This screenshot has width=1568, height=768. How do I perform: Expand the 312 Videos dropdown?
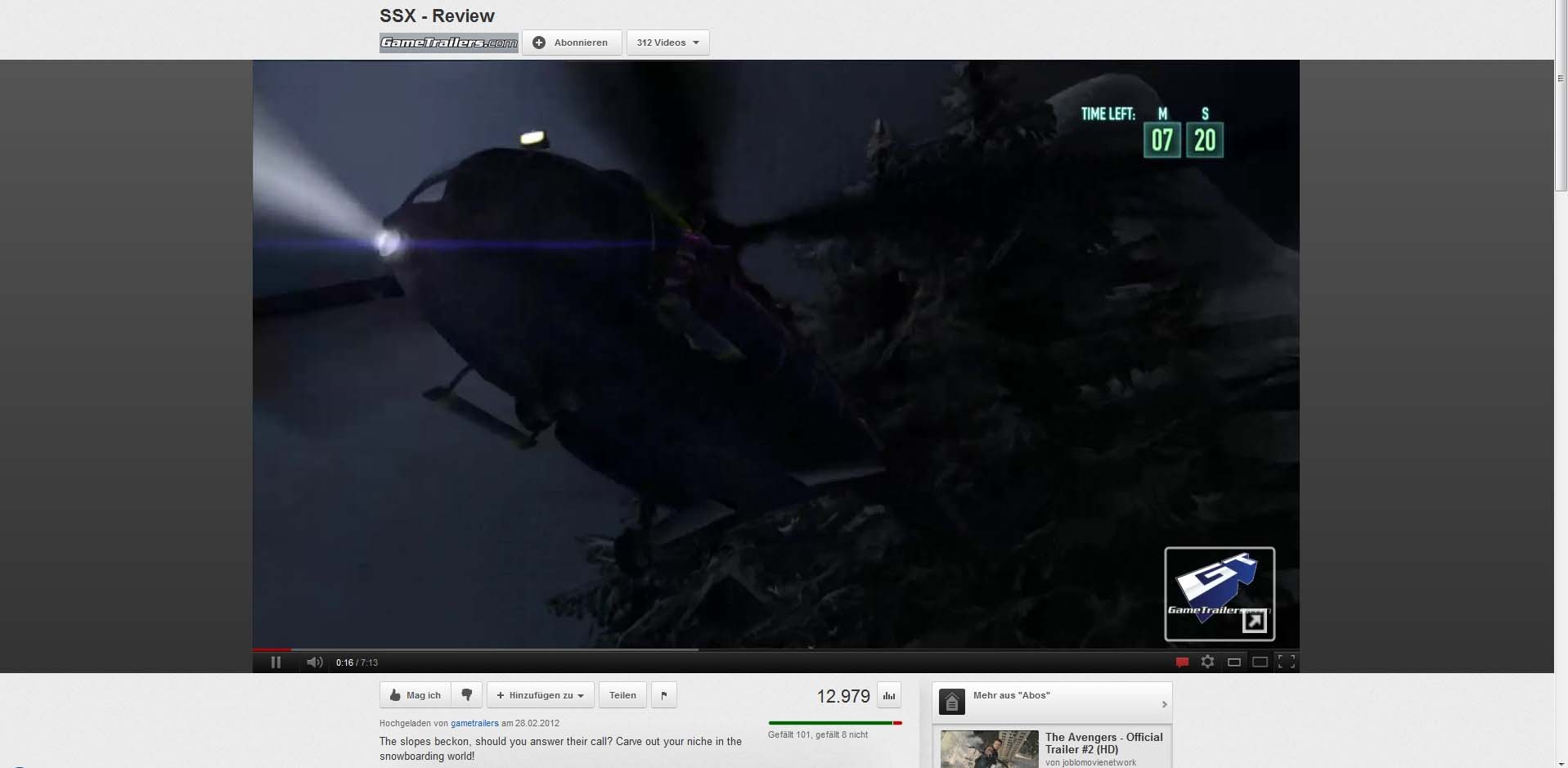(x=667, y=43)
